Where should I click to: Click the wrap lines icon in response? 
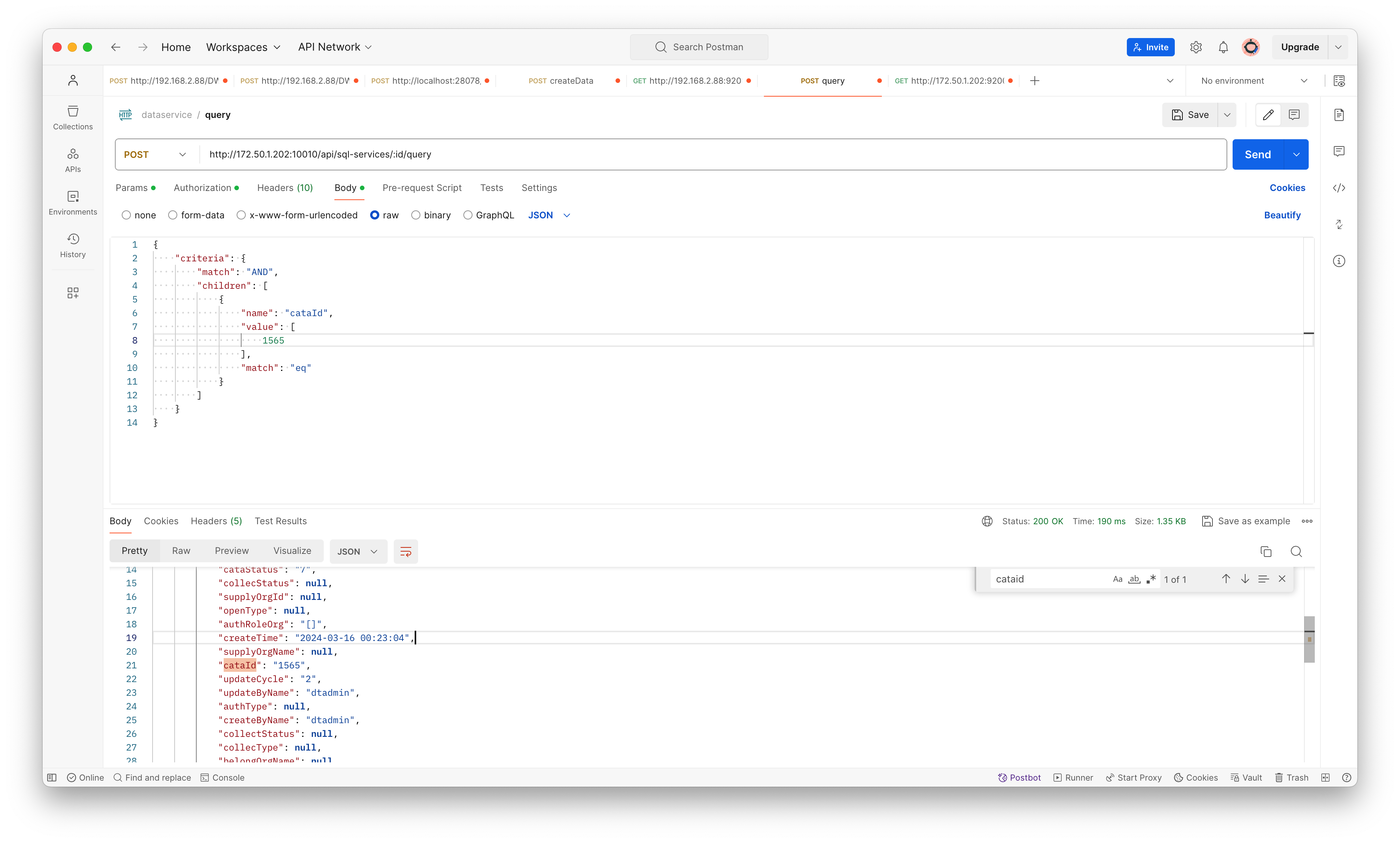[406, 552]
